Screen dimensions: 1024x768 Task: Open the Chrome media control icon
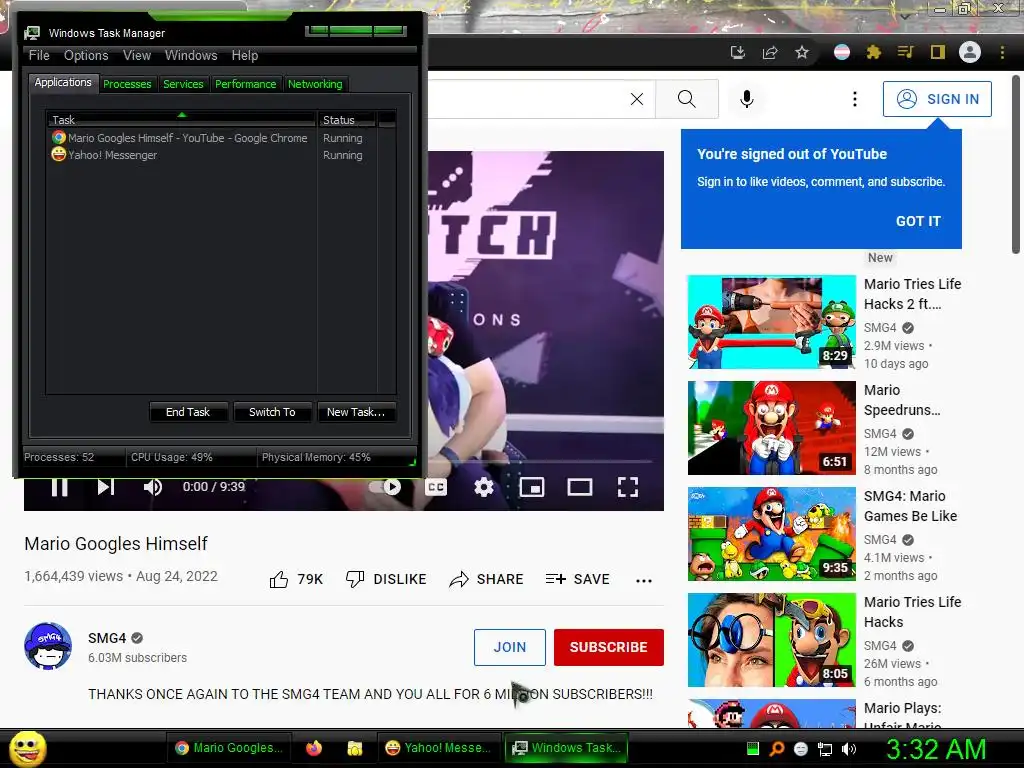(x=905, y=52)
